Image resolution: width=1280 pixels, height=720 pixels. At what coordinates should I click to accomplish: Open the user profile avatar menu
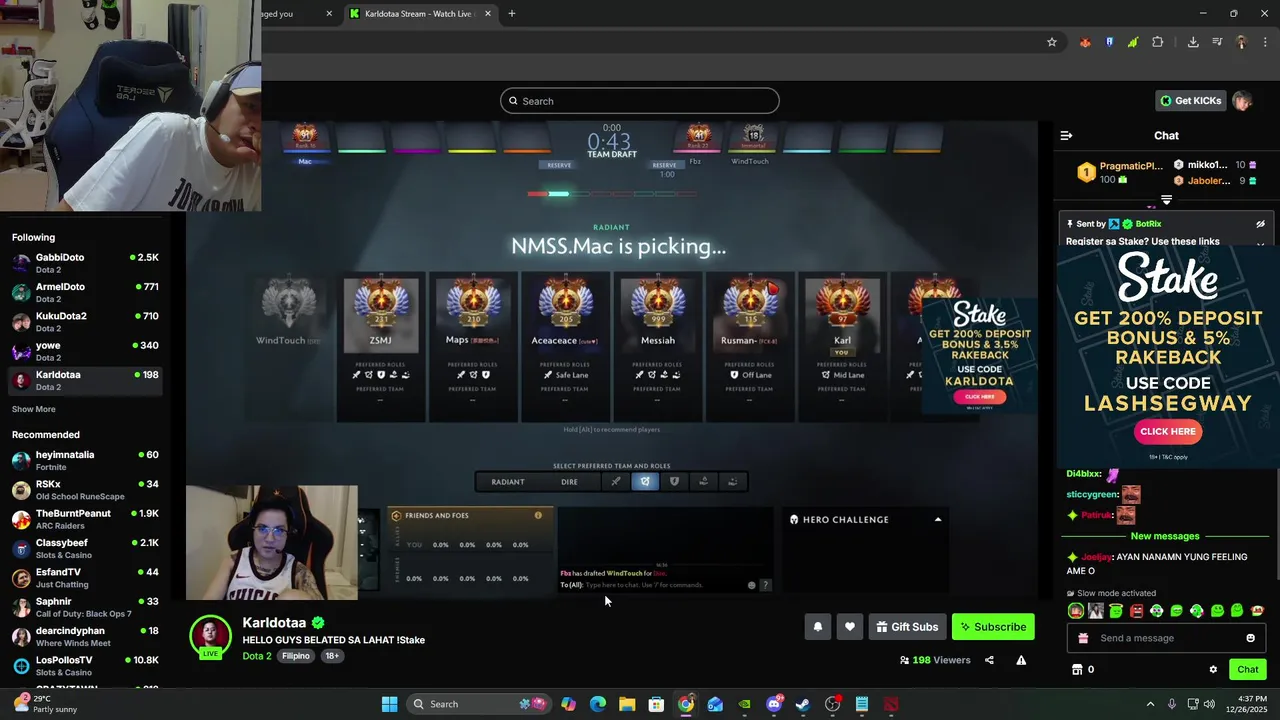click(1242, 101)
